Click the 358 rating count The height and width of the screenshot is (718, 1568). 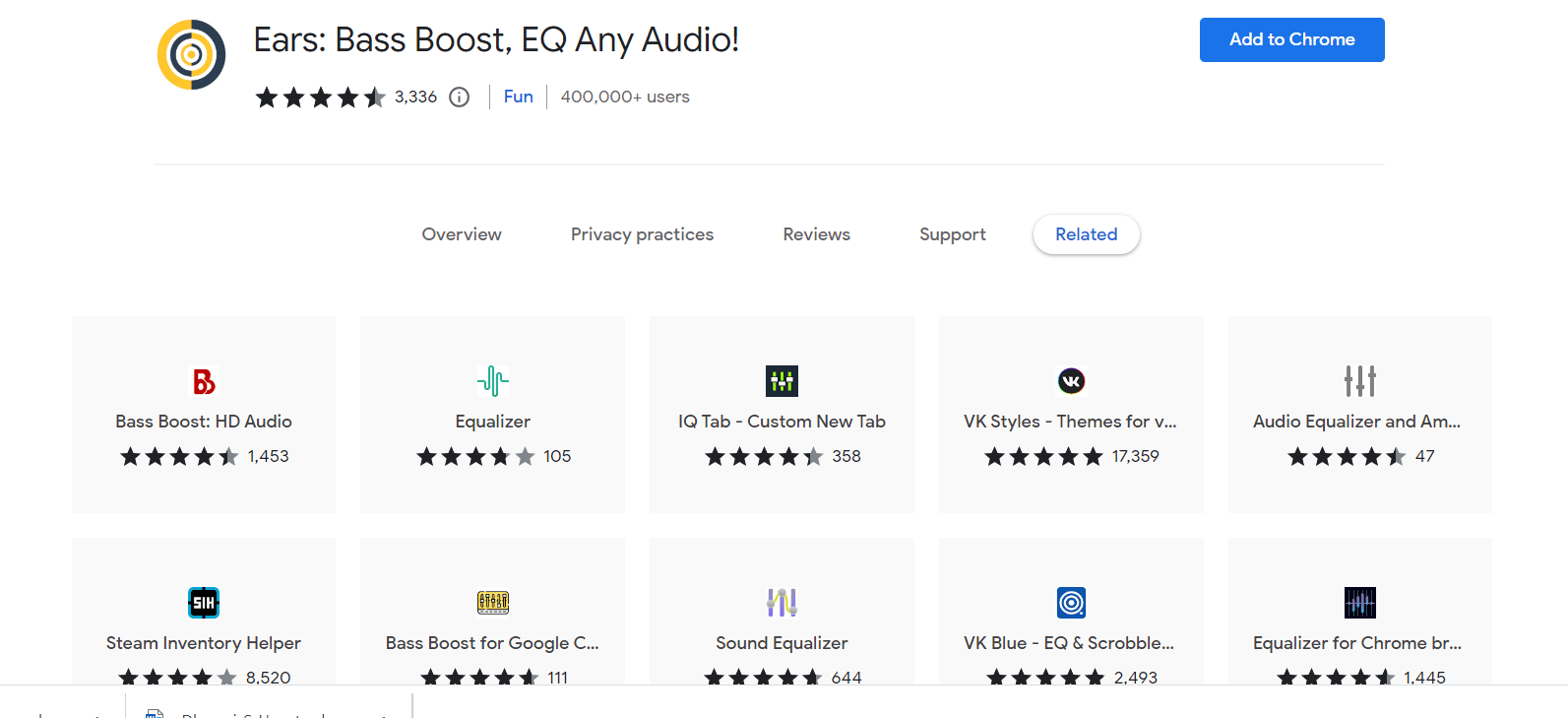pyautogui.click(x=847, y=456)
